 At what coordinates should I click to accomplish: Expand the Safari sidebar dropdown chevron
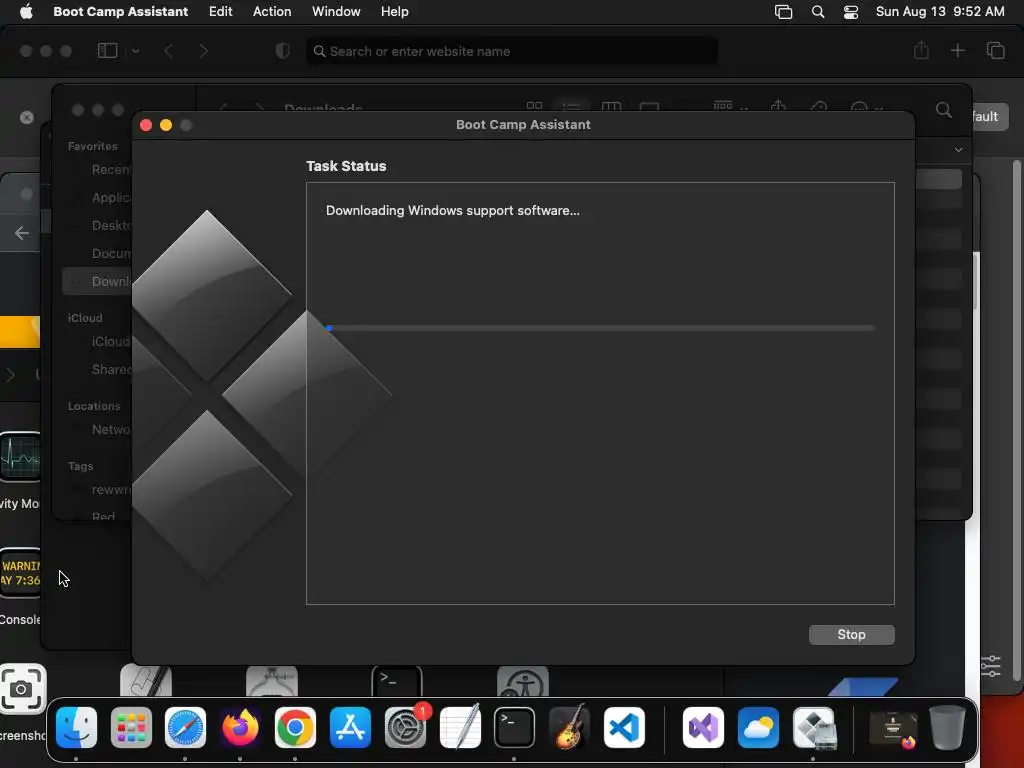(x=135, y=51)
